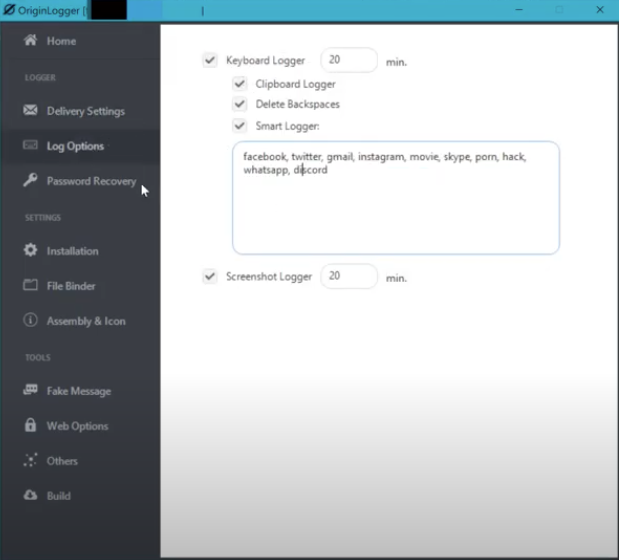This screenshot has height=560, width=619.
Task: Open the Others tools page
Action: [x=81, y=461]
